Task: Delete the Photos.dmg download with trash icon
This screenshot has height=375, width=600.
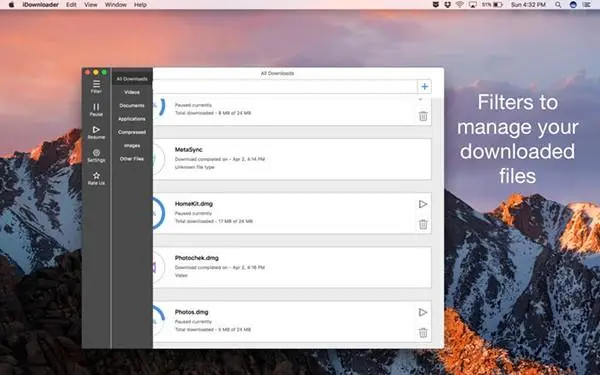Action: coord(423,333)
